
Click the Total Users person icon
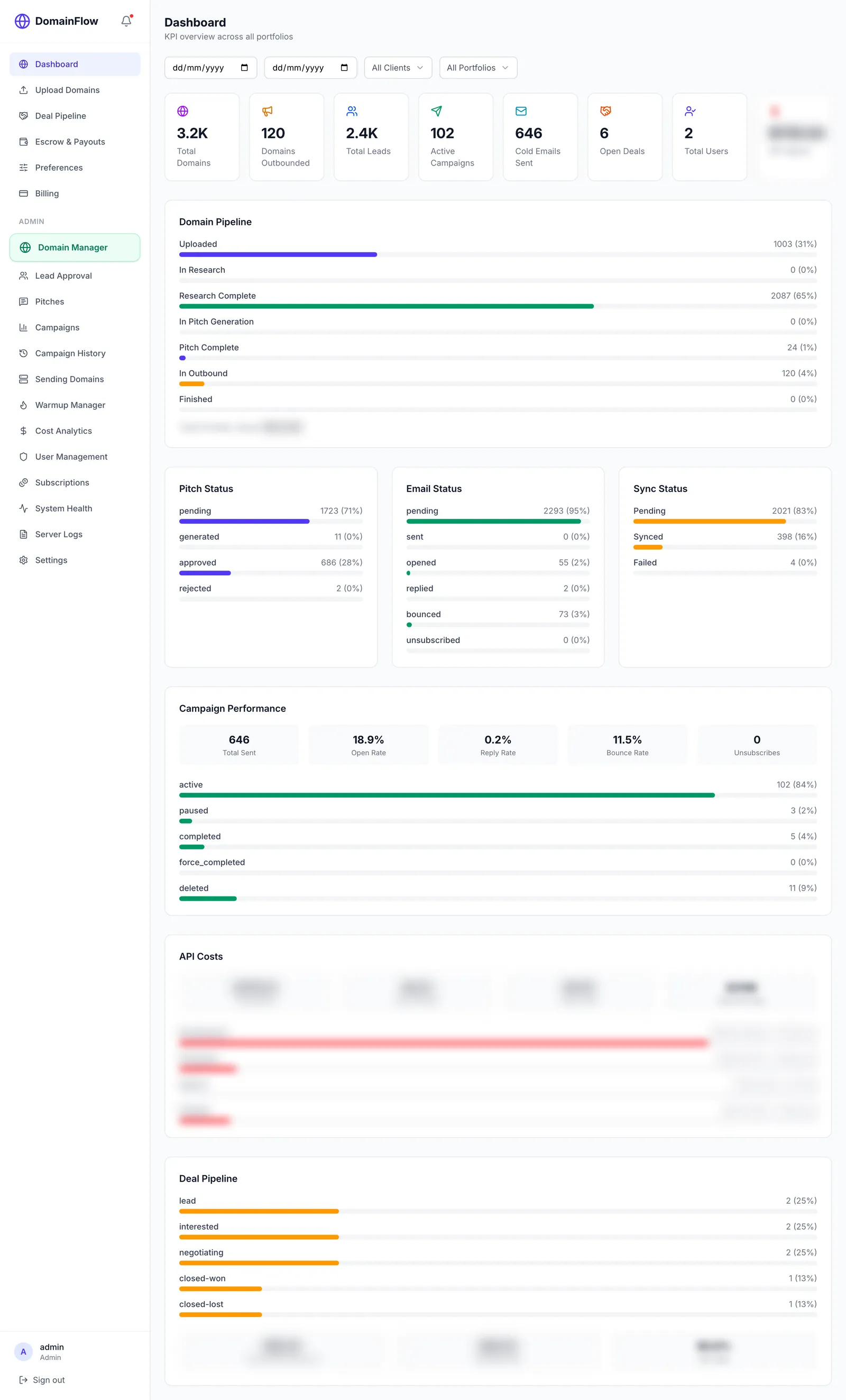coord(691,111)
